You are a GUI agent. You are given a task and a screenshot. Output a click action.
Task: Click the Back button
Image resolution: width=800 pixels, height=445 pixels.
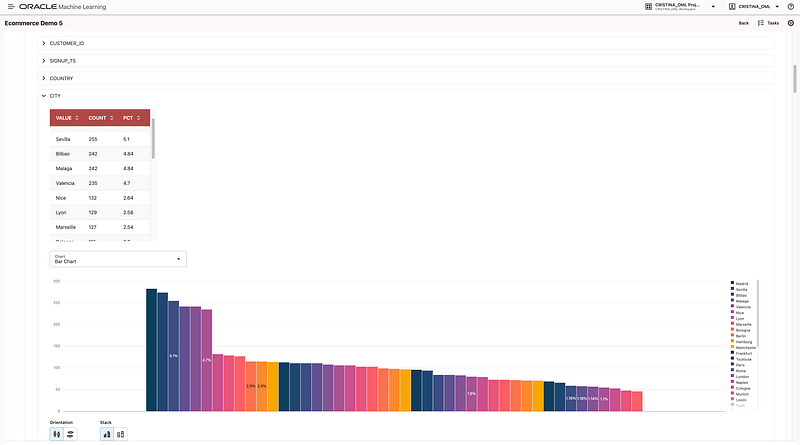tap(743, 22)
